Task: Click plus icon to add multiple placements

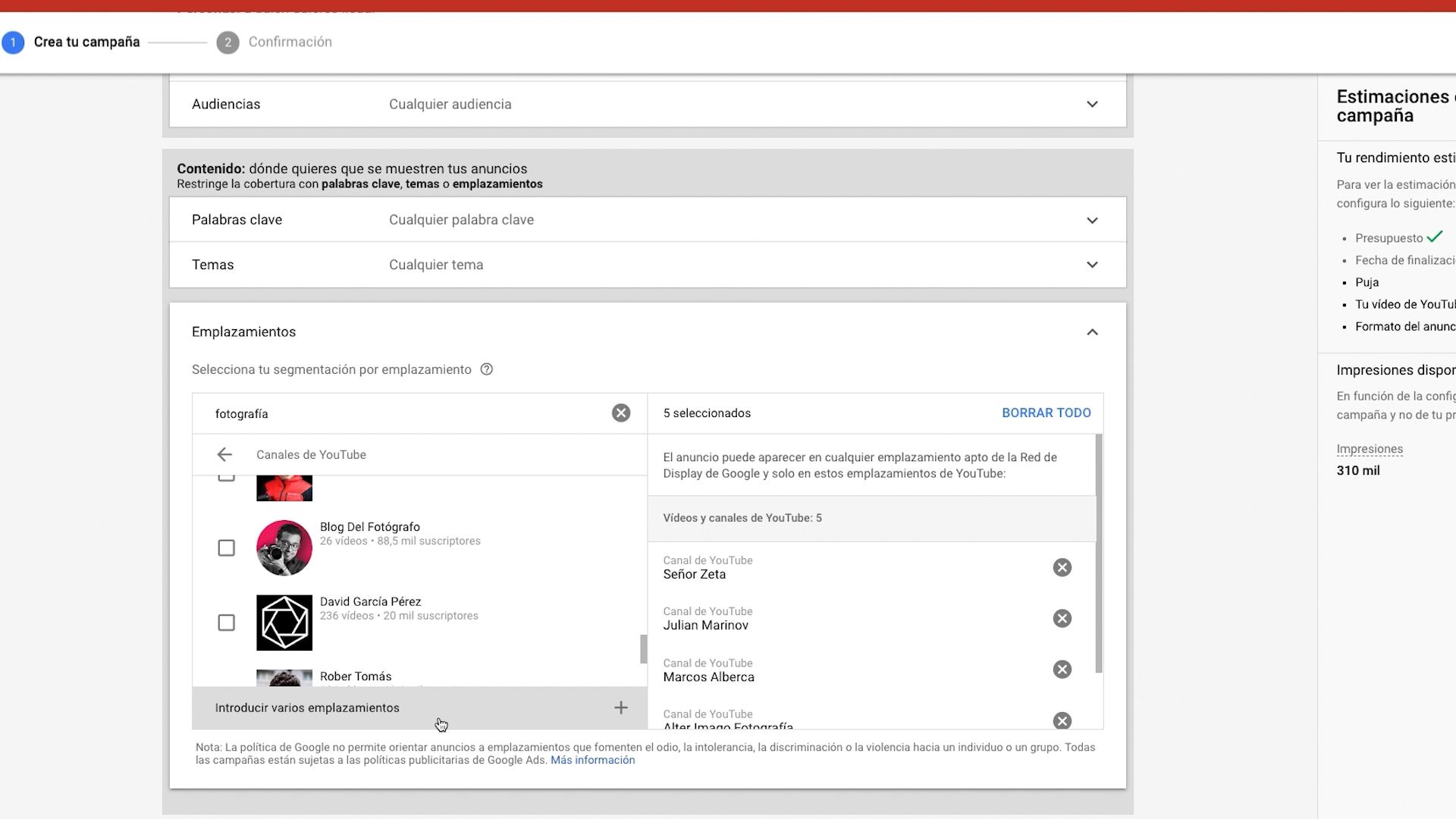Action: [621, 708]
